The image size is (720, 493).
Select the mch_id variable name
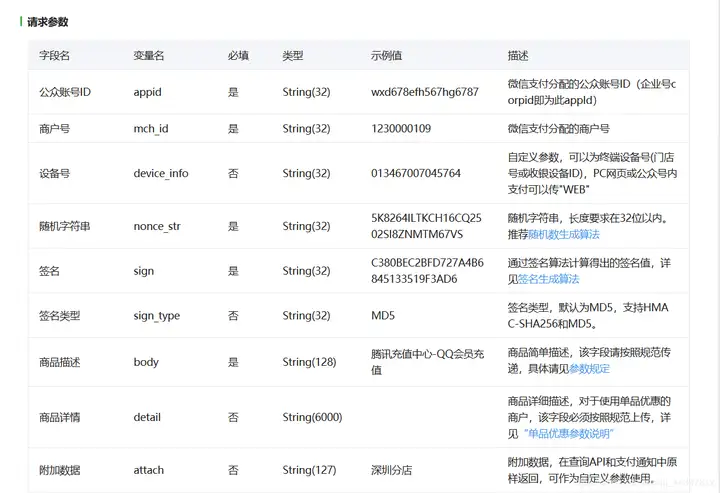151,129
